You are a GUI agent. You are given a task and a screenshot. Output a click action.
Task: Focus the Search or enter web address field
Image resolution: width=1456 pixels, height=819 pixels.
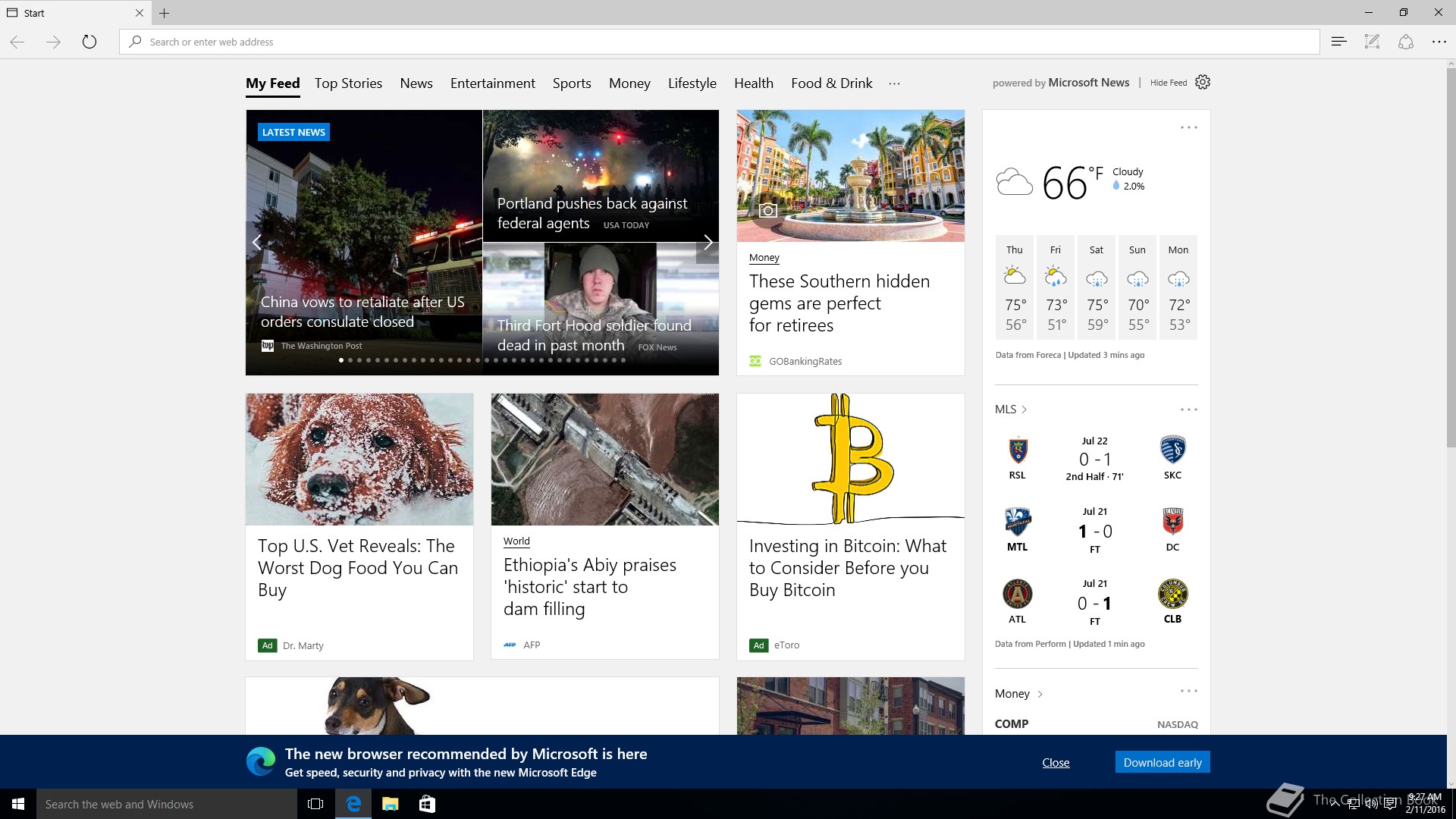pos(719,42)
